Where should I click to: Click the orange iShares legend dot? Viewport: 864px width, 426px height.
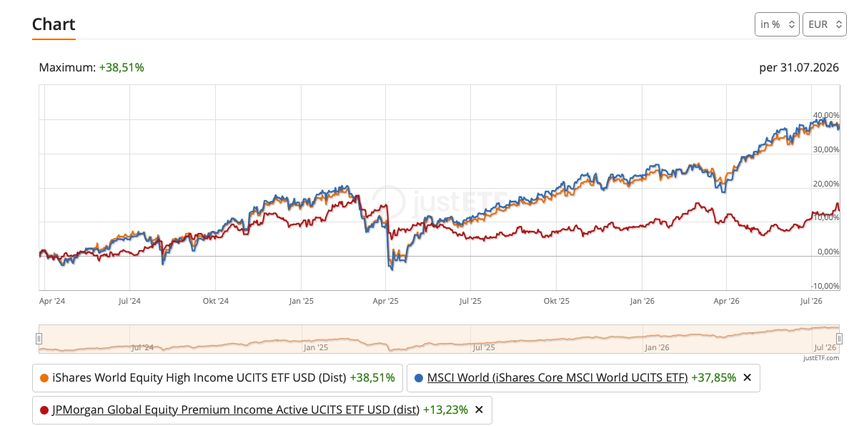click(x=45, y=378)
